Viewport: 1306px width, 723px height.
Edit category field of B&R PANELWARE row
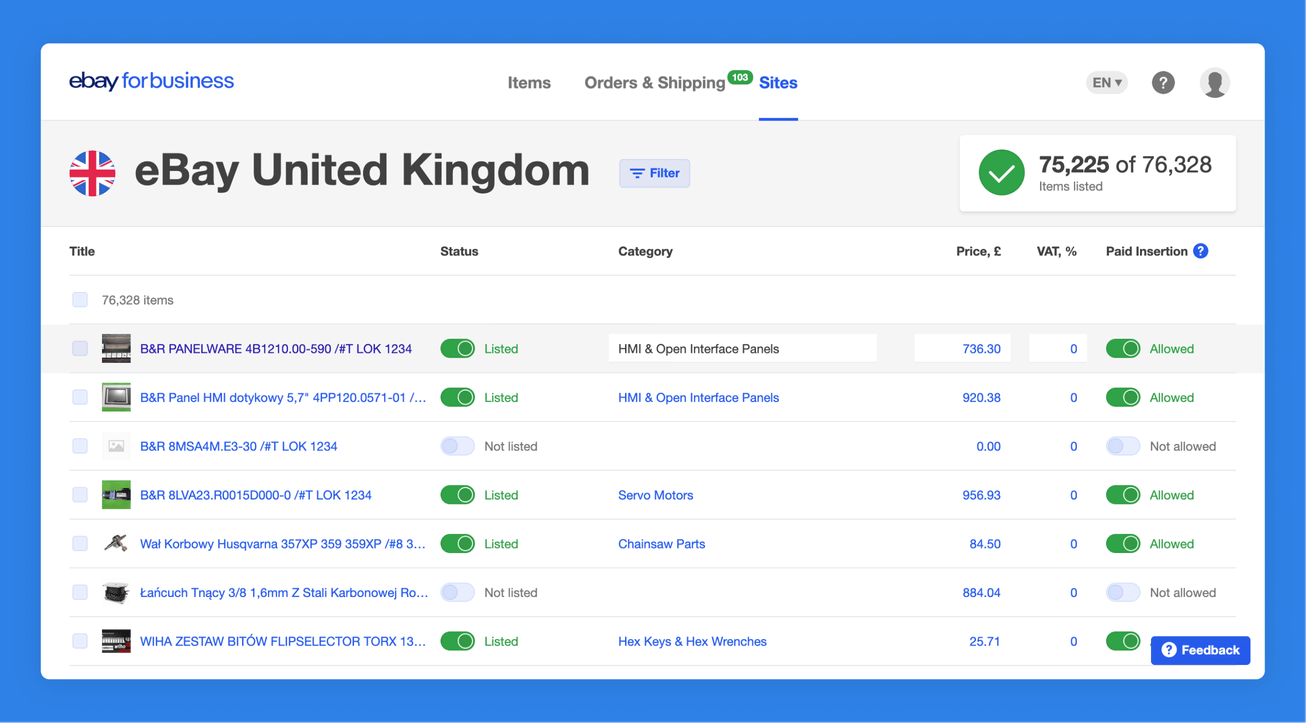742,349
